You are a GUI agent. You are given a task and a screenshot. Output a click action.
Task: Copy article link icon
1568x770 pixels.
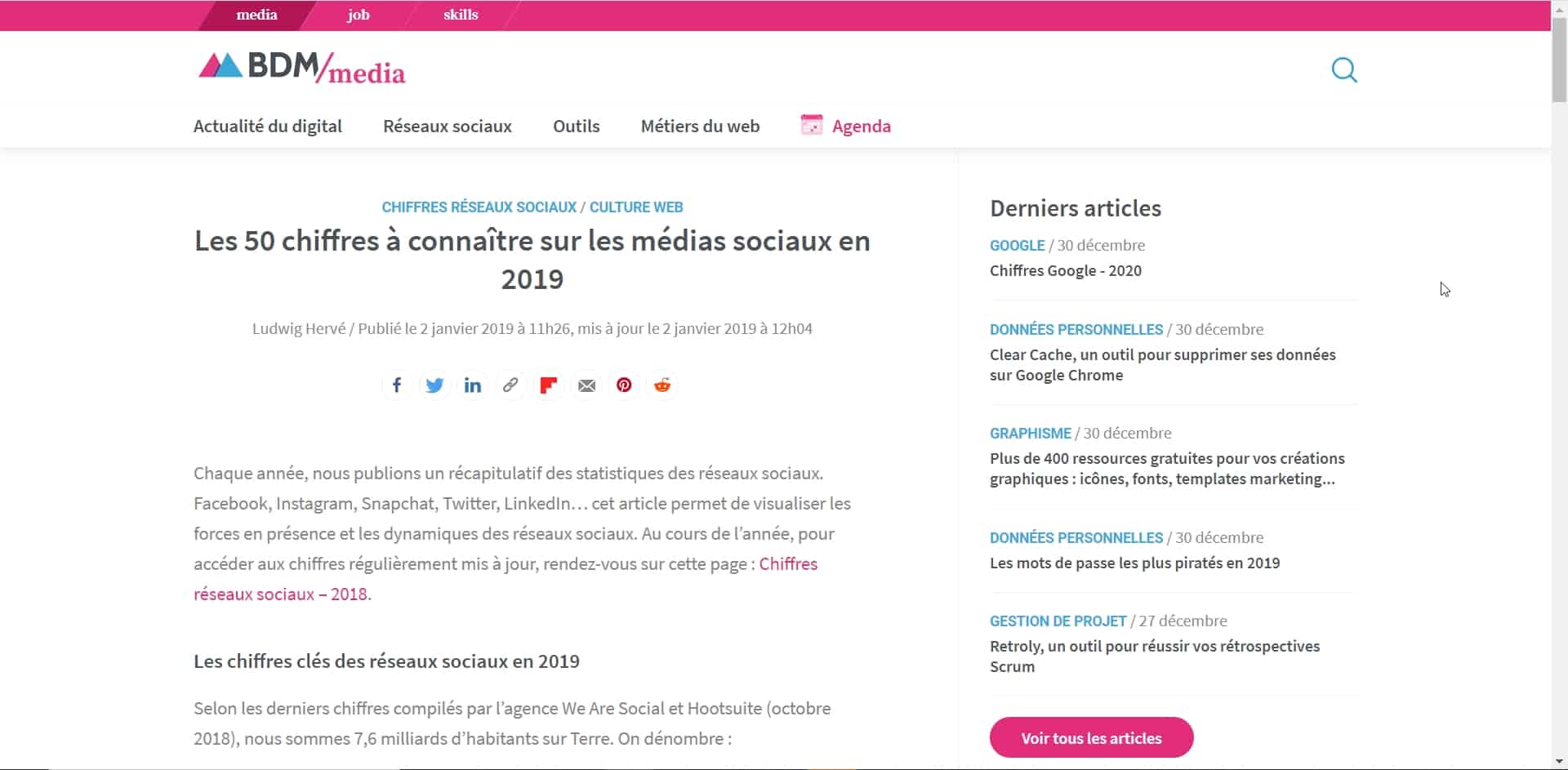click(x=510, y=385)
